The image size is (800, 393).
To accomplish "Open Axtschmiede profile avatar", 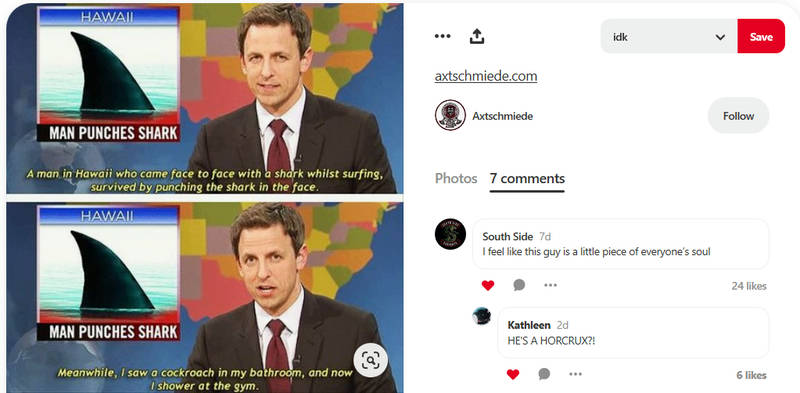I will click(x=450, y=115).
